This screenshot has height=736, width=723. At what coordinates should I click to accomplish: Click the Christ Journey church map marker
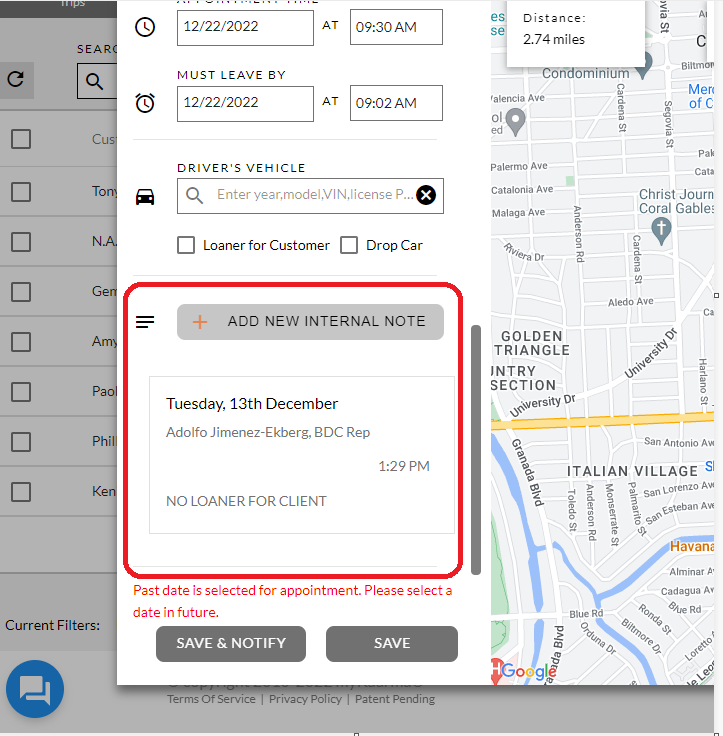(x=661, y=232)
